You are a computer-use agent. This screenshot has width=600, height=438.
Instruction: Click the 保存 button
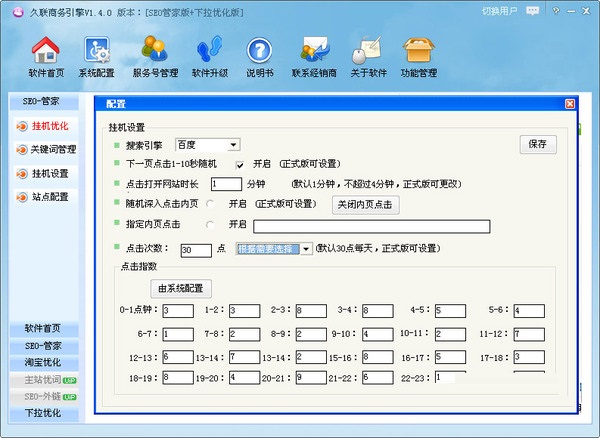(x=538, y=144)
